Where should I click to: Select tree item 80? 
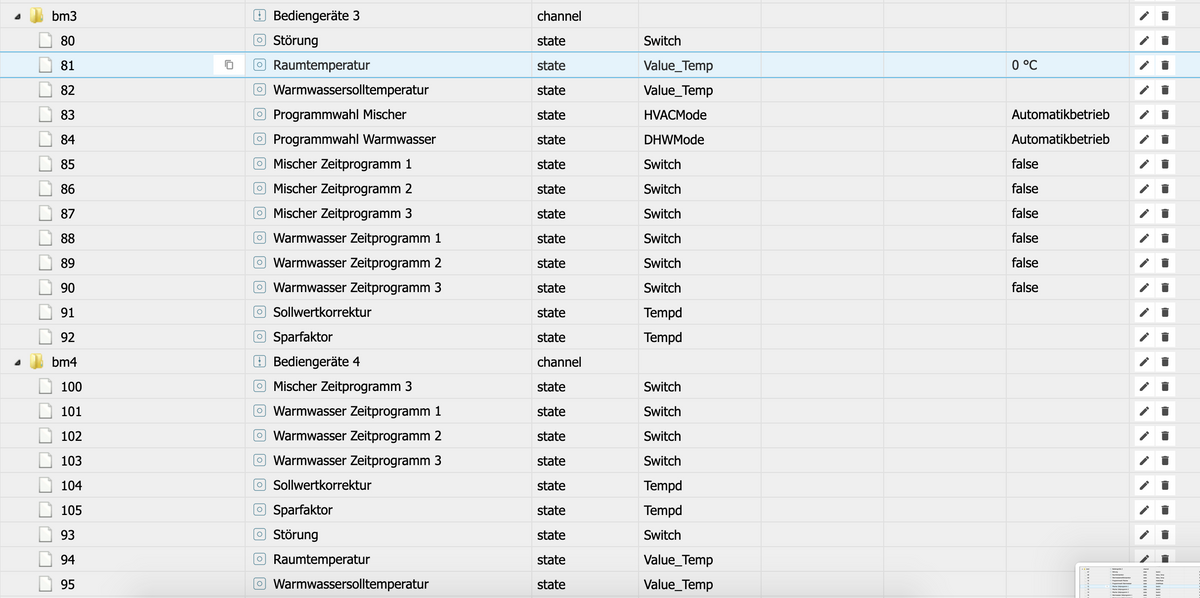67,41
